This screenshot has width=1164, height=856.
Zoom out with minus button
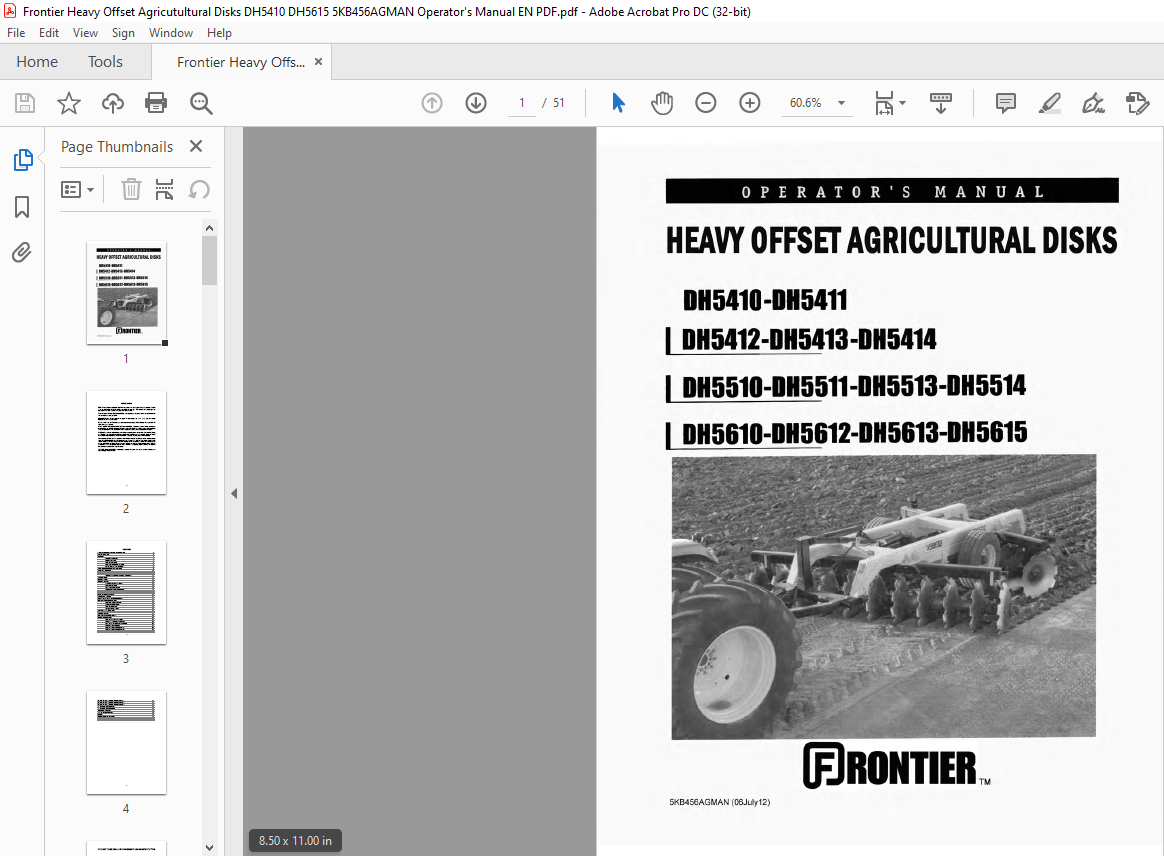(705, 102)
